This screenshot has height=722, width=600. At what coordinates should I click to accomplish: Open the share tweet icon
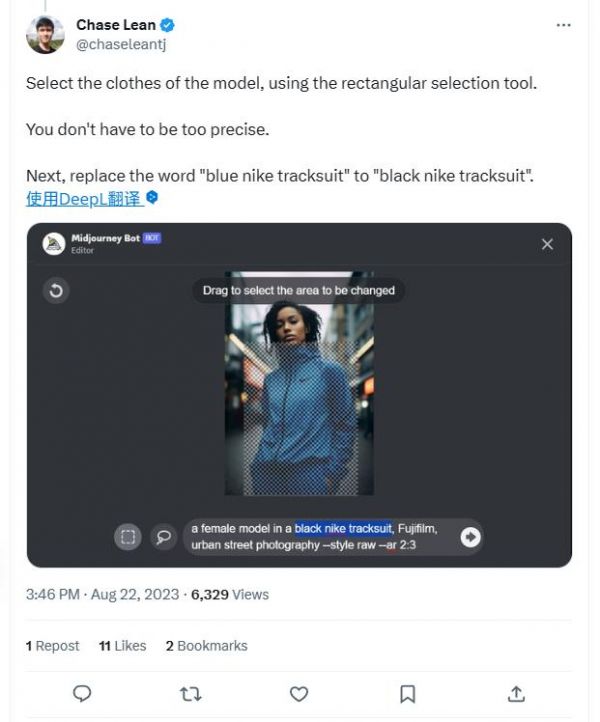(x=516, y=693)
